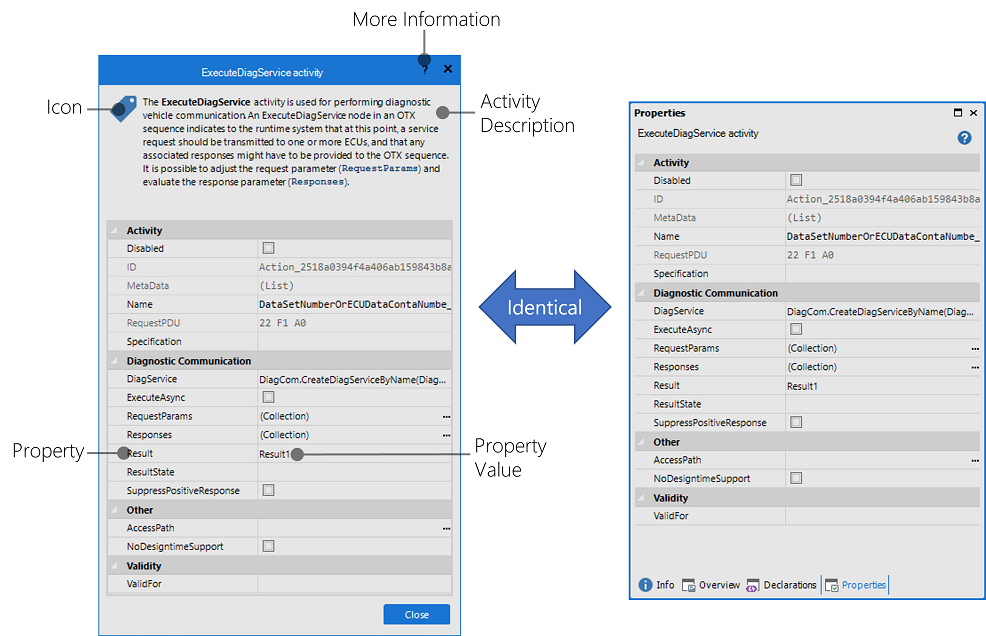Collapse the Validity section in the Properties panel
Viewport: 986px width, 636px height.
click(639, 497)
